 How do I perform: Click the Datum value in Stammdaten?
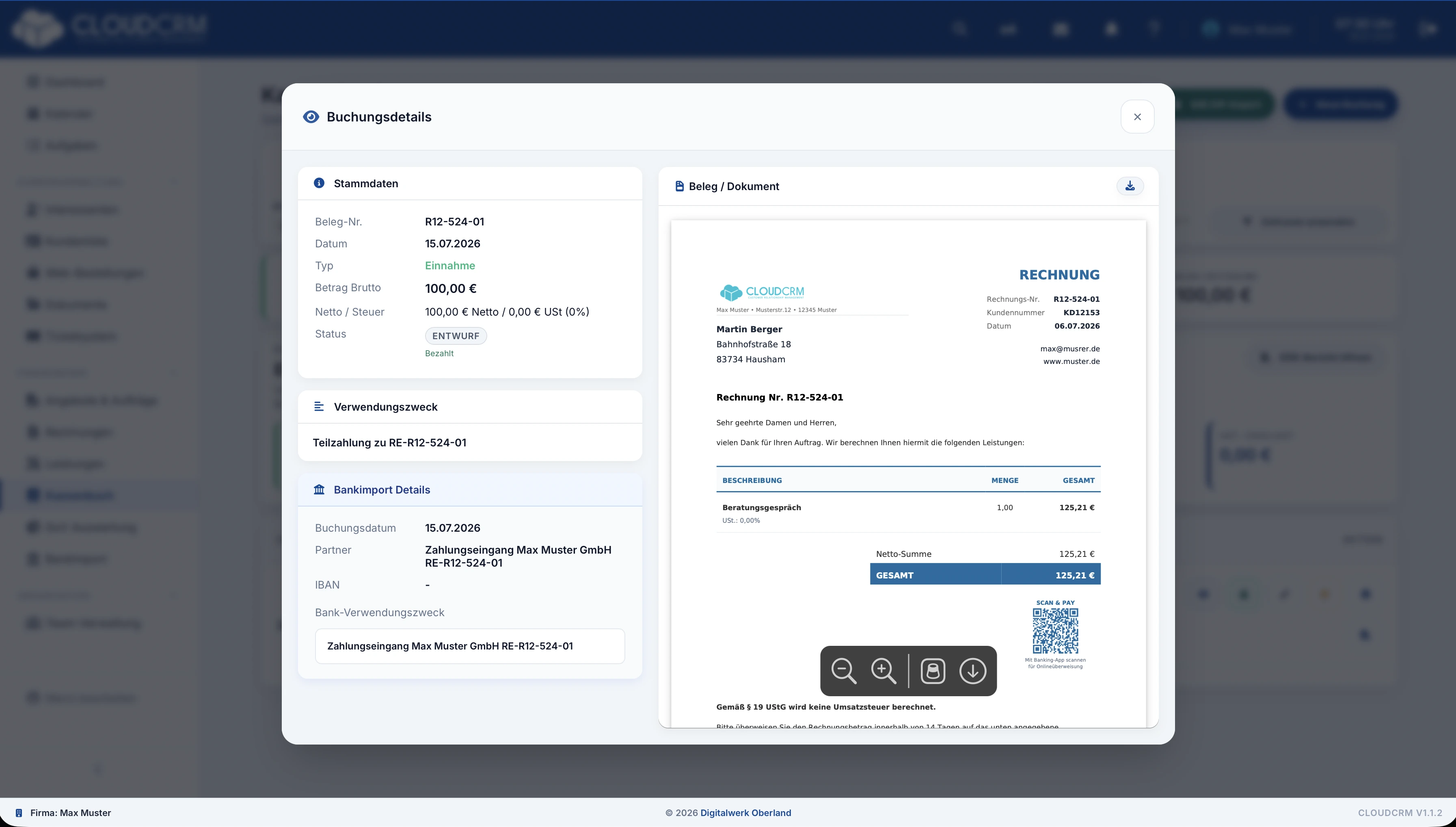click(x=452, y=244)
